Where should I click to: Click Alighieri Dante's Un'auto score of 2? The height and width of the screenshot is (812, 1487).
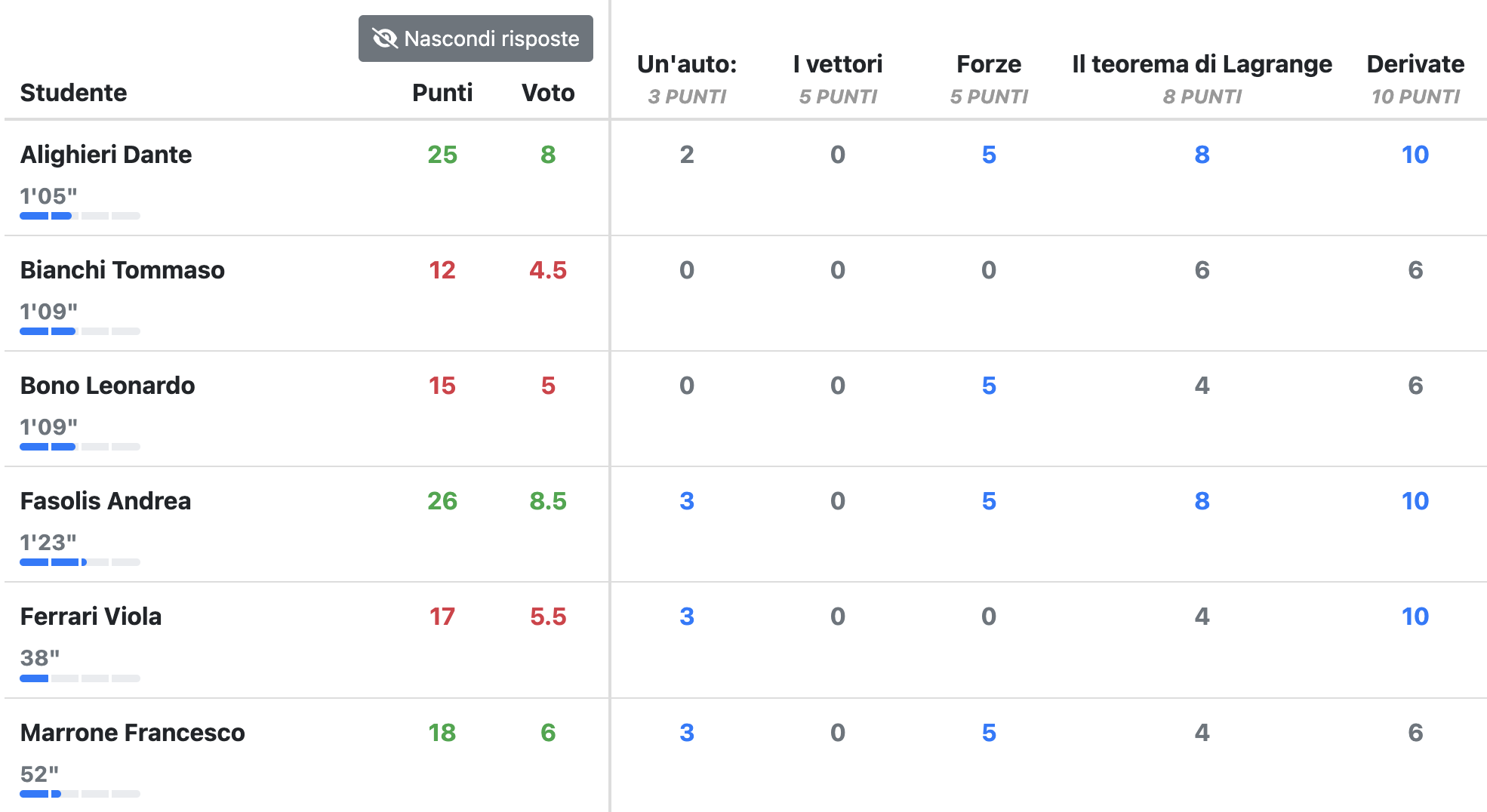point(686,155)
